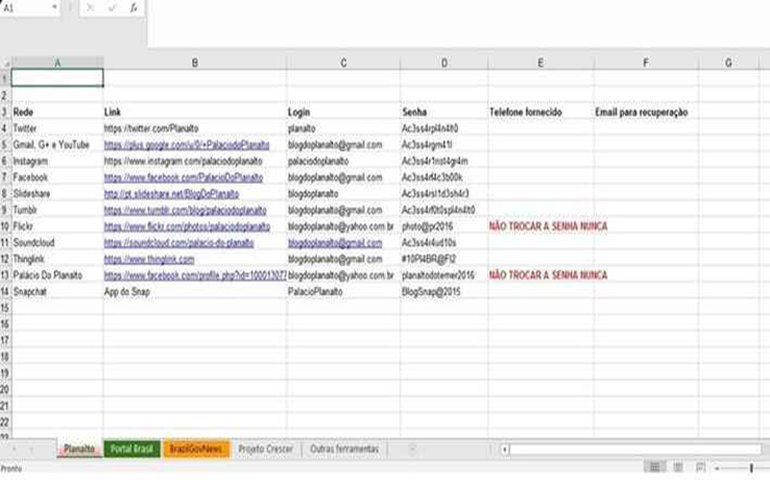This screenshot has width=770, height=480.
Task: Open the www.thinglink.com link
Action: tap(149, 259)
